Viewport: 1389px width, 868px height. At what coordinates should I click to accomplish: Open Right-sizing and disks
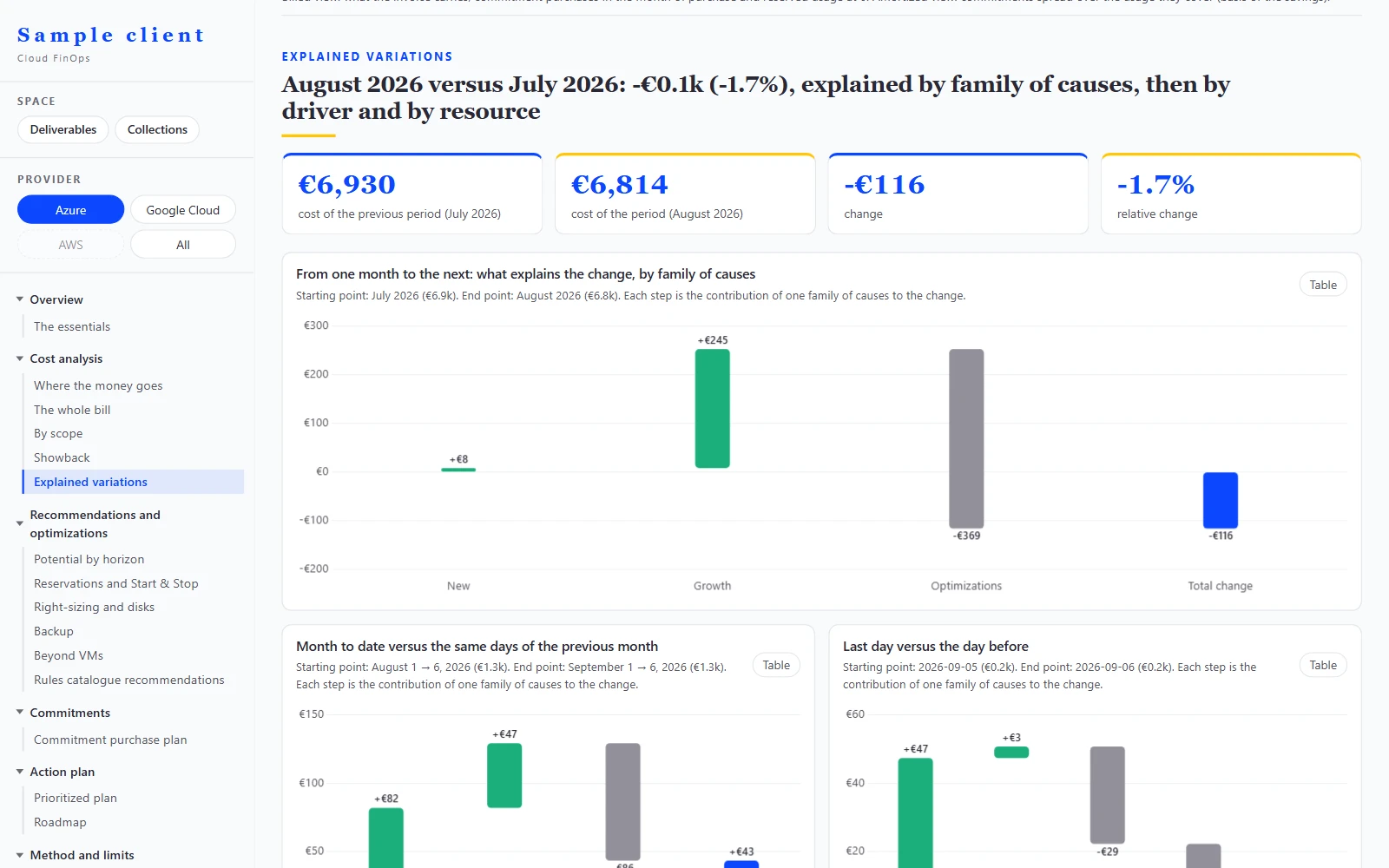(94, 607)
